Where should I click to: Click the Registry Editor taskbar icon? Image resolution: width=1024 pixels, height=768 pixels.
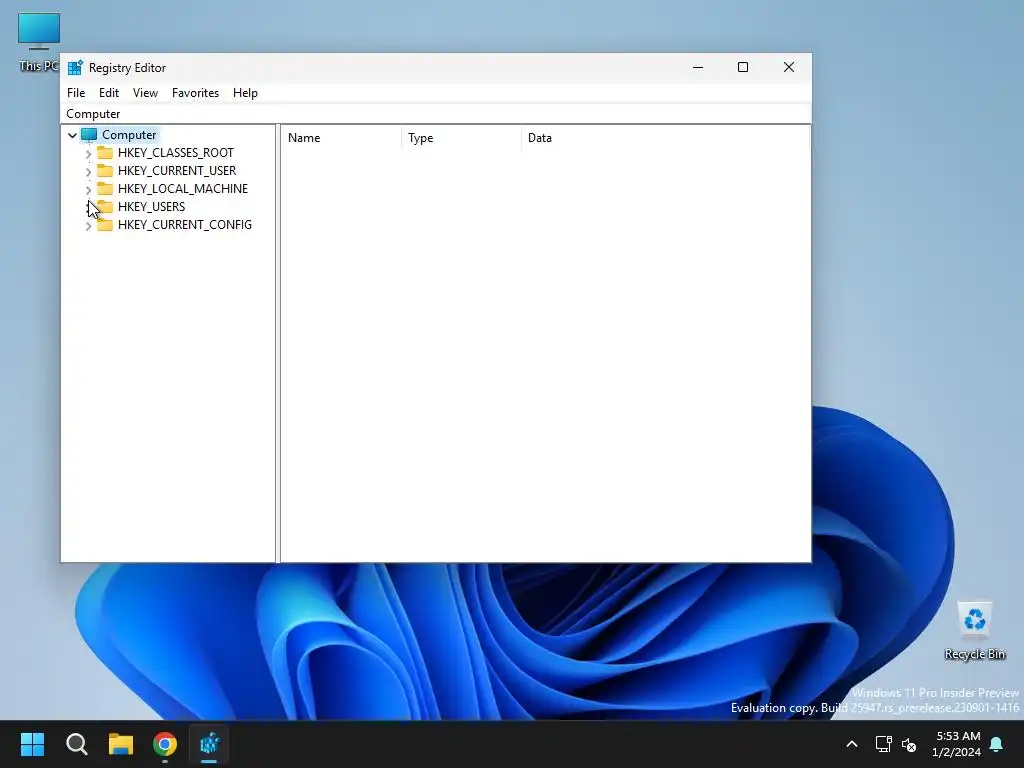[209, 744]
